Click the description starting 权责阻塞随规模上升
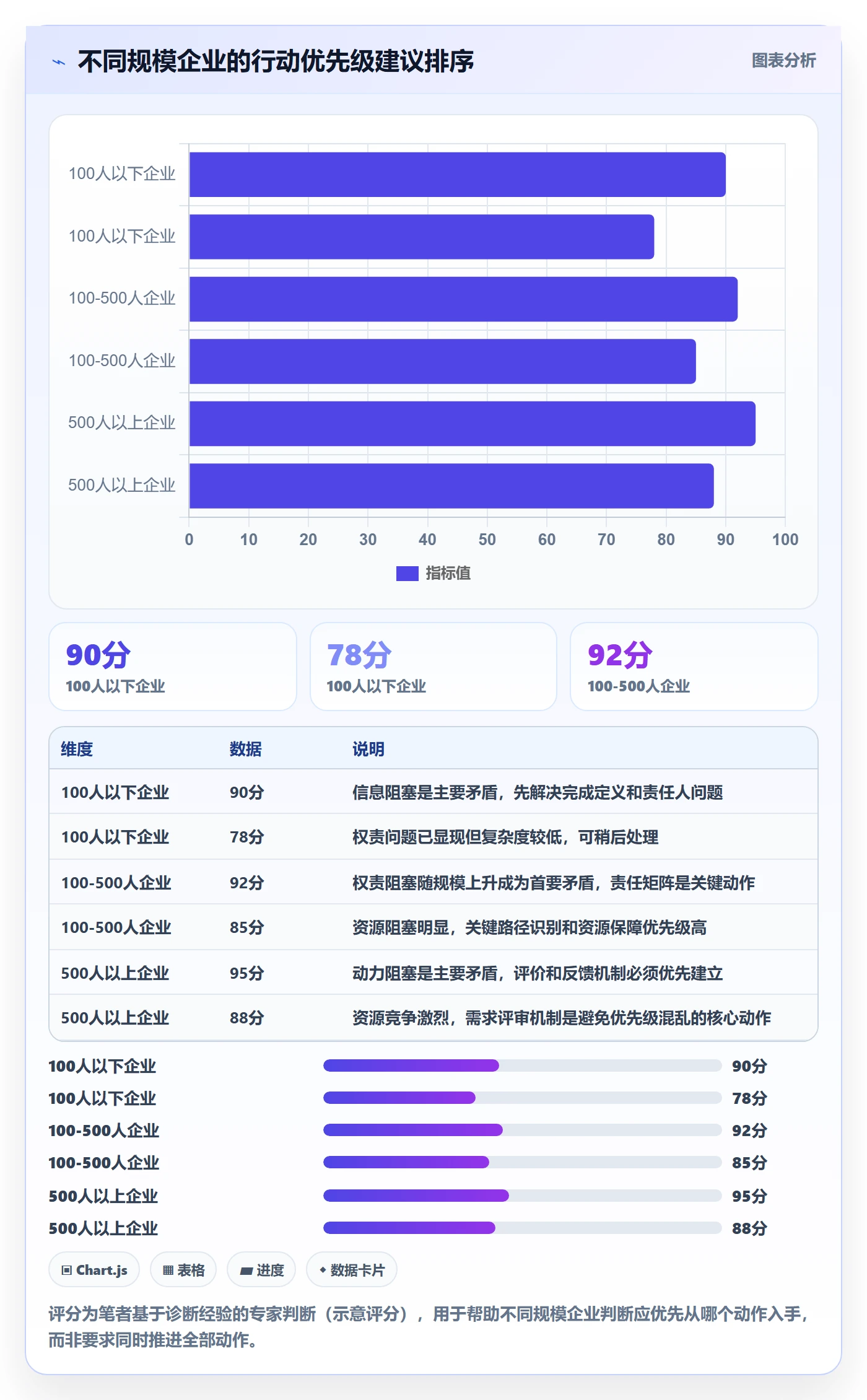 [x=554, y=883]
